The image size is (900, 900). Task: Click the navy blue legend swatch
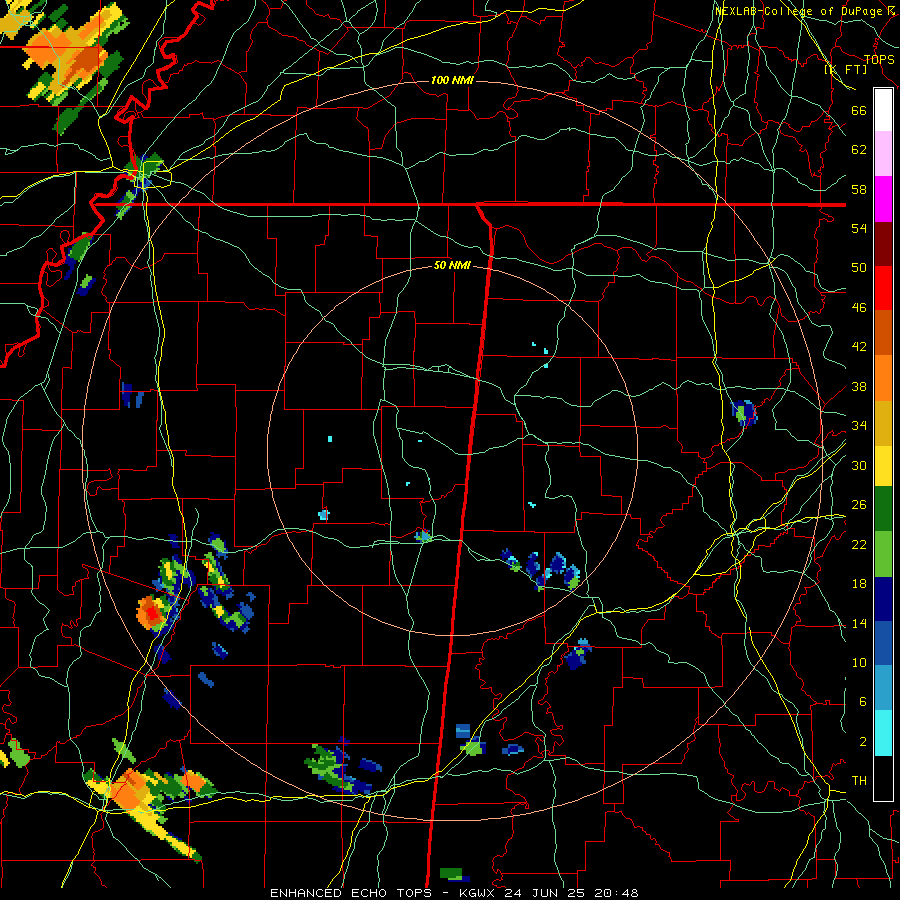[883, 599]
